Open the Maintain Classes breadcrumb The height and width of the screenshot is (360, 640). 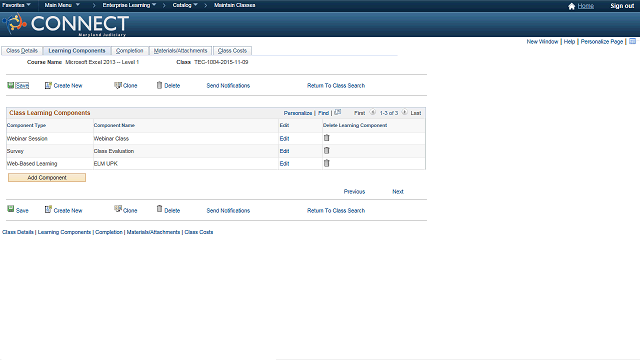pos(235,5)
